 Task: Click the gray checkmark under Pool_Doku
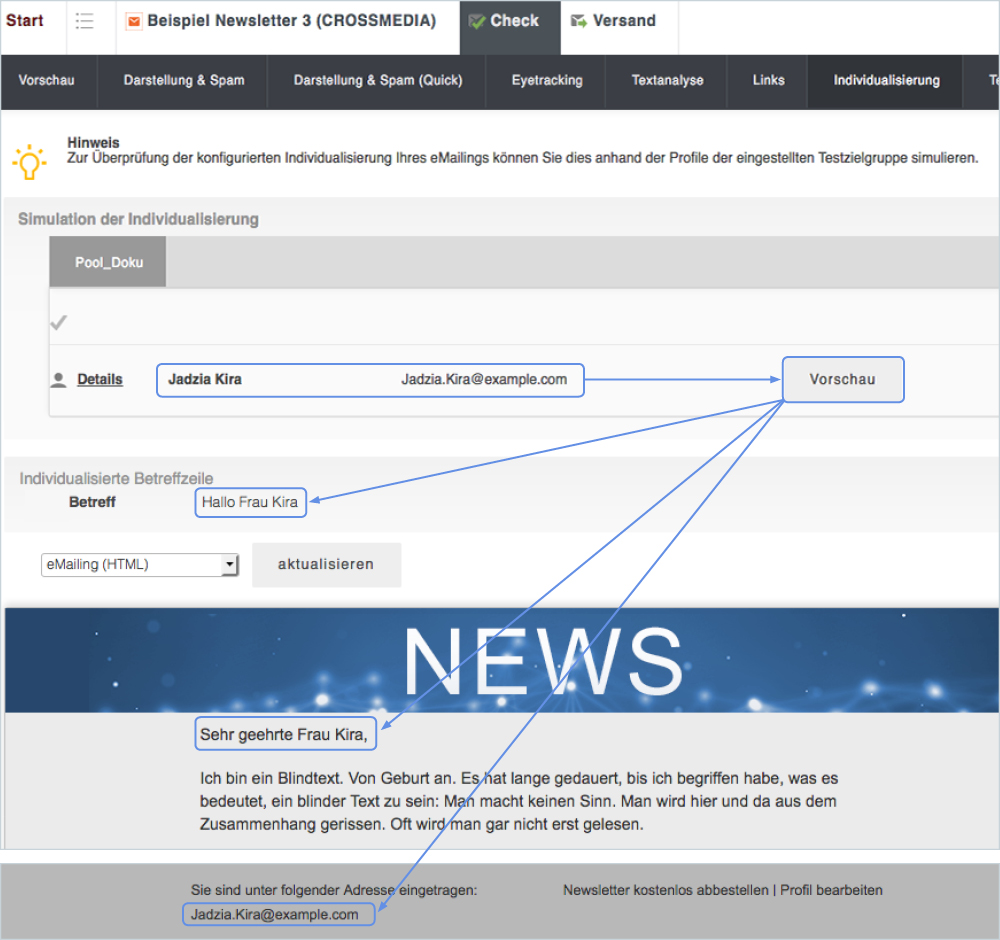59,322
